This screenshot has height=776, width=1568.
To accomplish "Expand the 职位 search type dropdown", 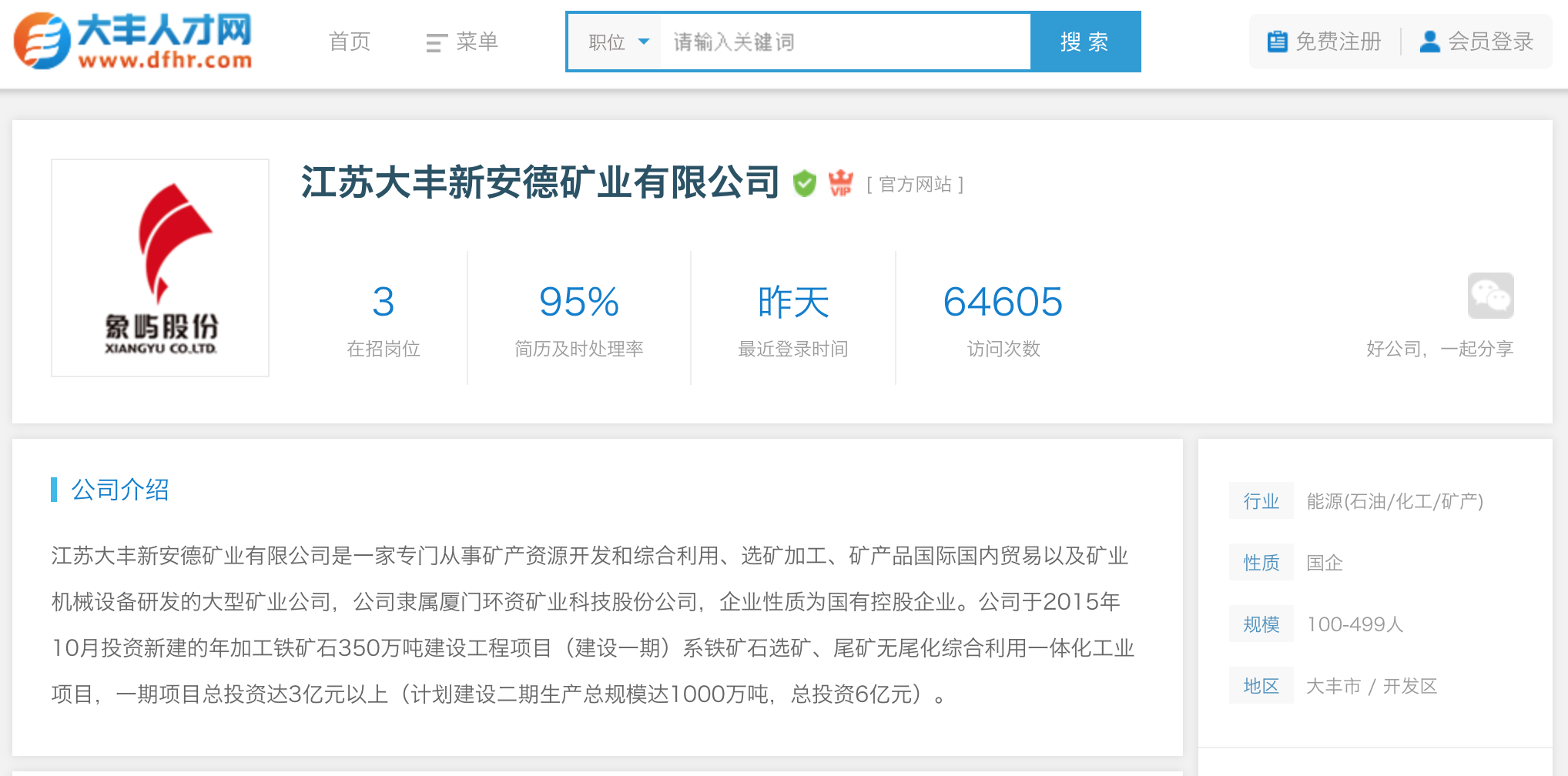I will (x=618, y=42).
